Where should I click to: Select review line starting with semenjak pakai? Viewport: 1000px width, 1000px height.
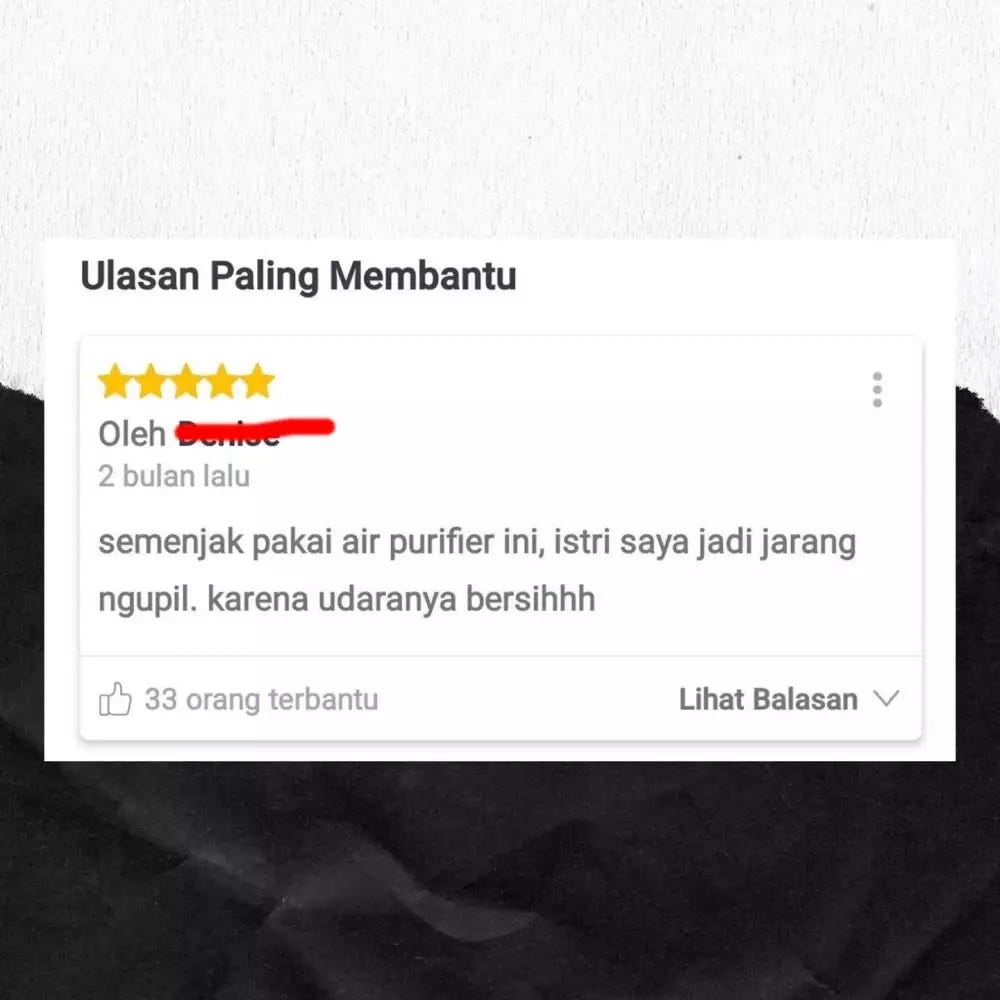click(x=477, y=543)
